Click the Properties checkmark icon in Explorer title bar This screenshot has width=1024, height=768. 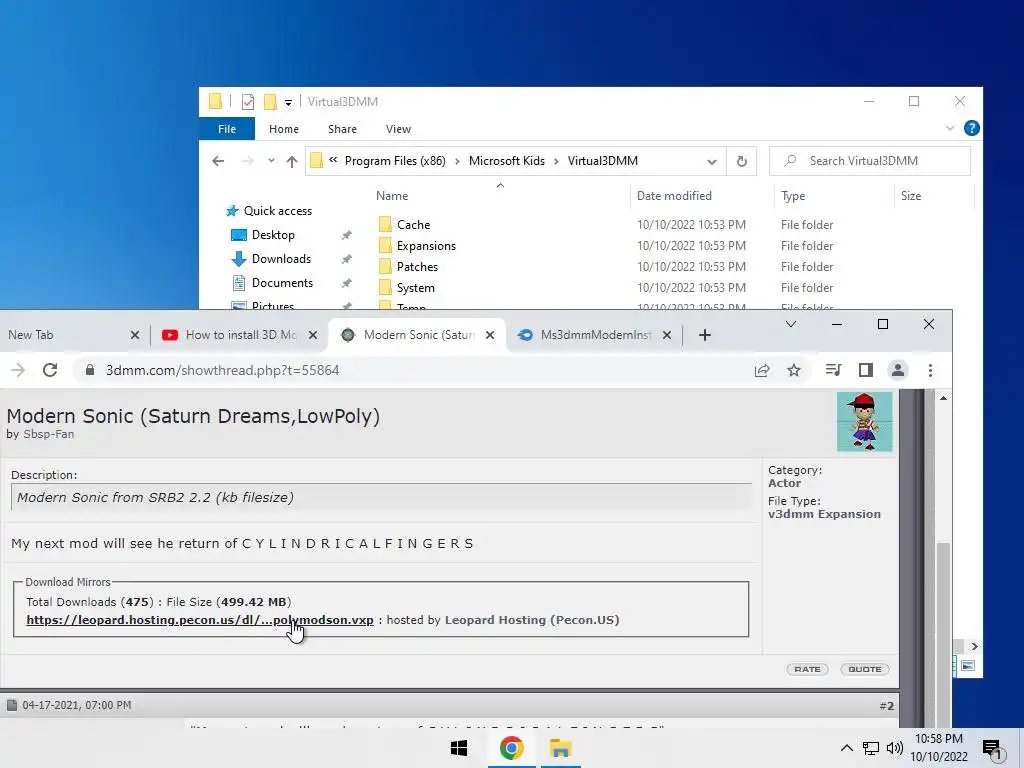click(248, 102)
